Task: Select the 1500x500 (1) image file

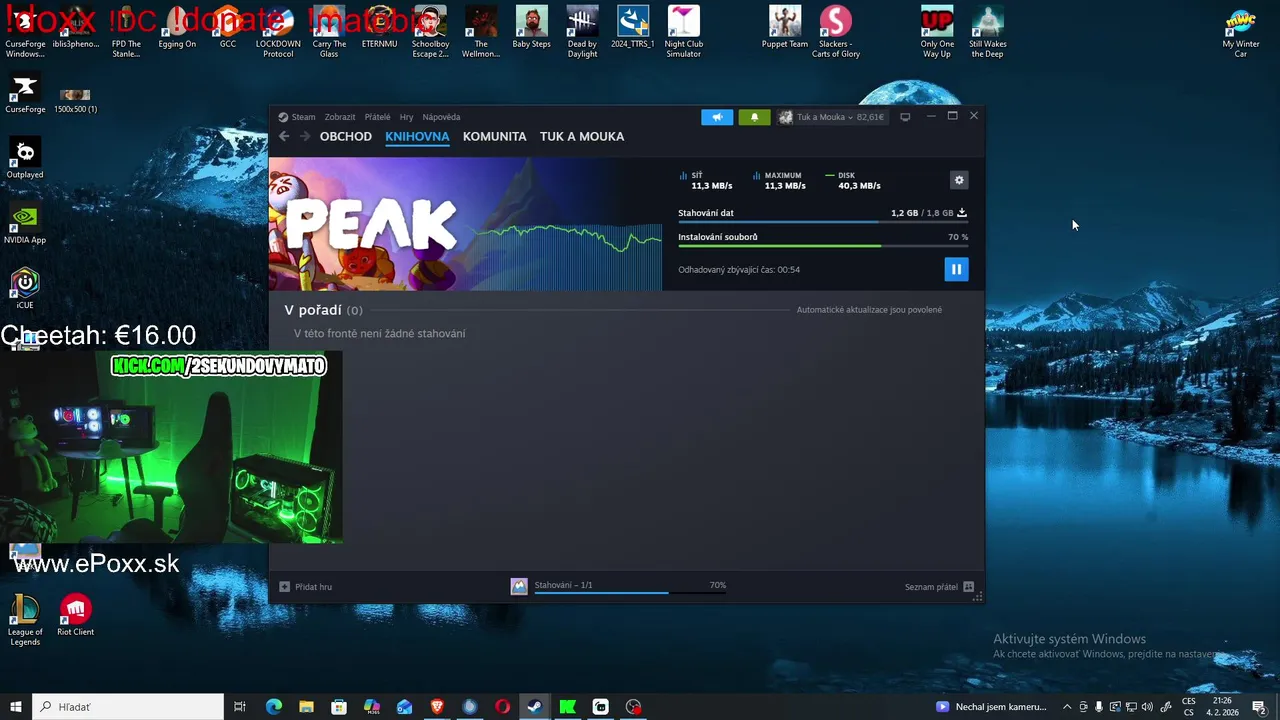Action: click(x=76, y=99)
